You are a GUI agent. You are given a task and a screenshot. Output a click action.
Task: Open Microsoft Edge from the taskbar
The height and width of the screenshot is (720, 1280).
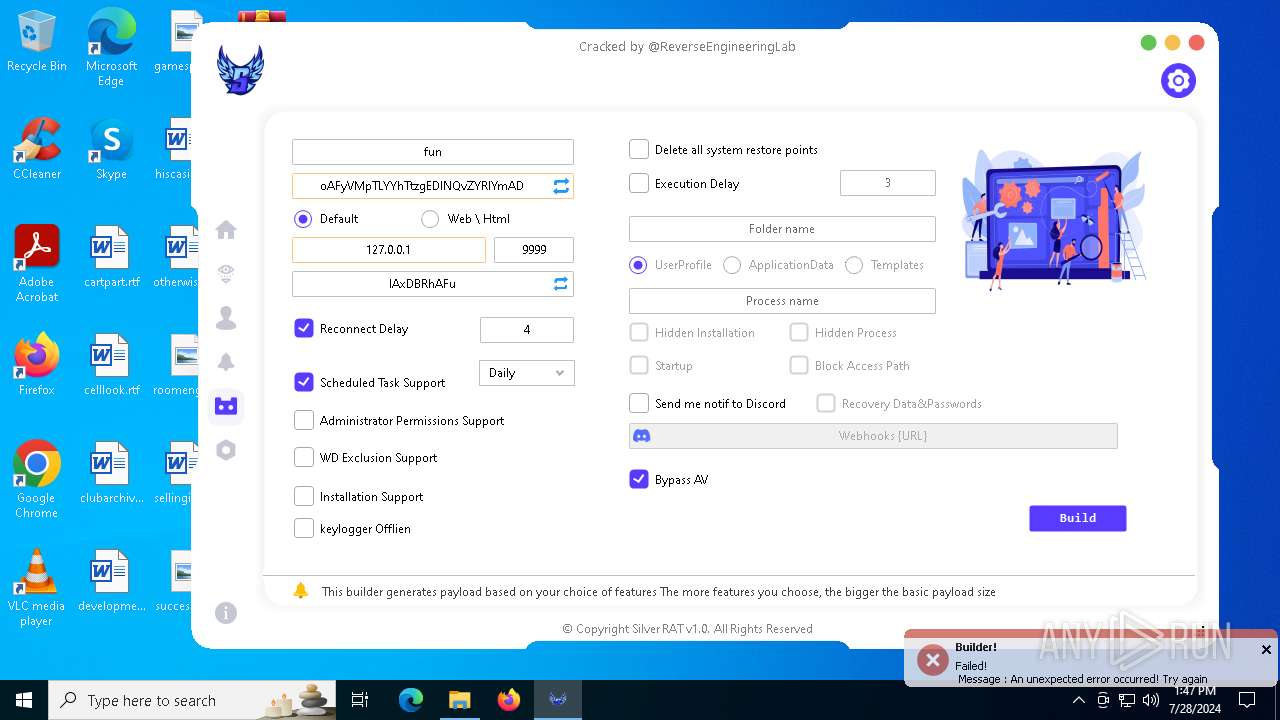tap(411, 700)
